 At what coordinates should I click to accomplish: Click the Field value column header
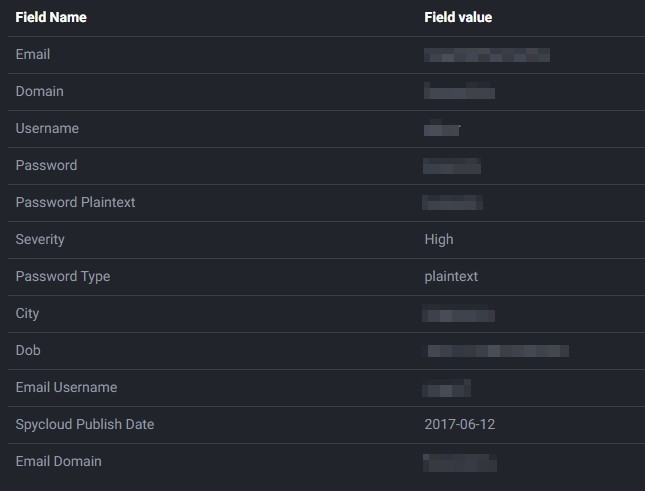[458, 17]
